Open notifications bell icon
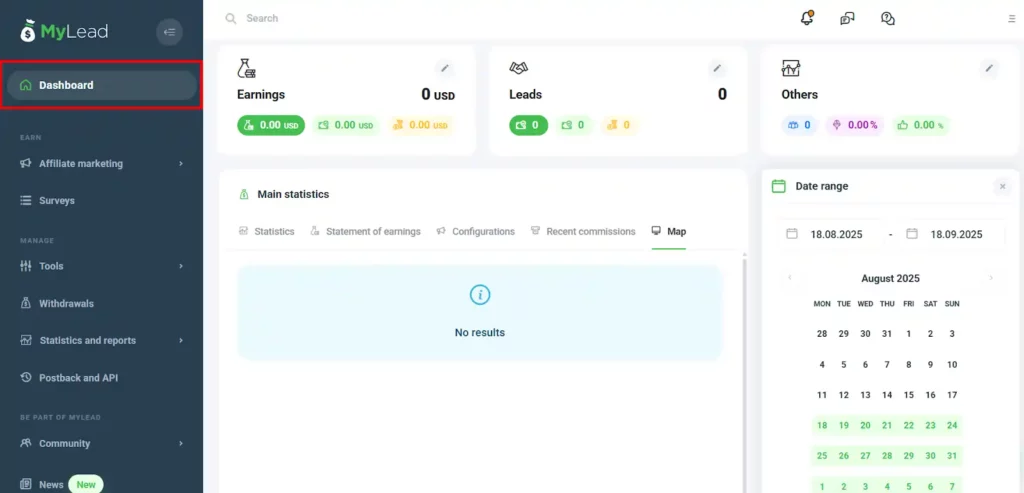 (807, 18)
